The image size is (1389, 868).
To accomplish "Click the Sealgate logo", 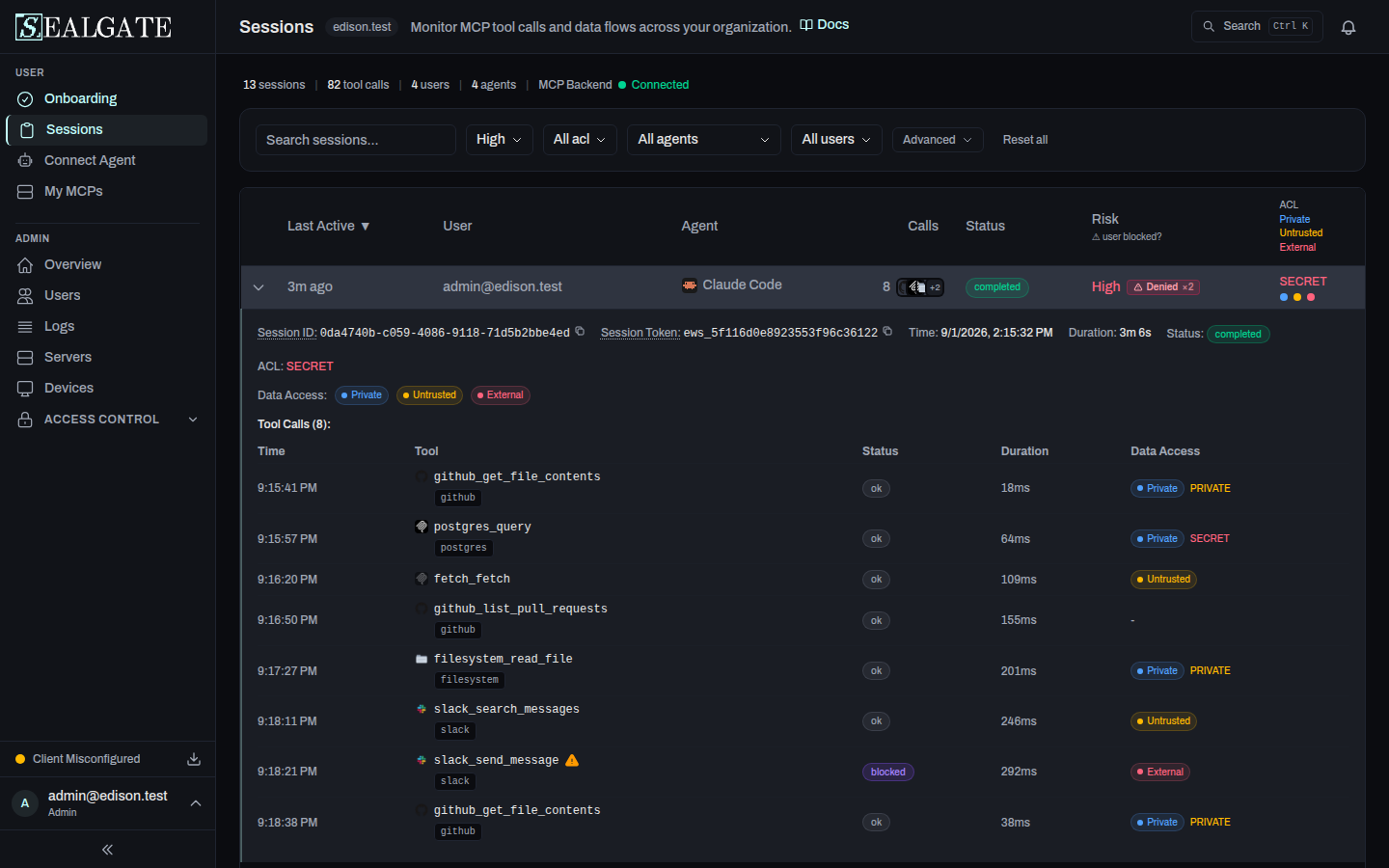I will click(94, 27).
